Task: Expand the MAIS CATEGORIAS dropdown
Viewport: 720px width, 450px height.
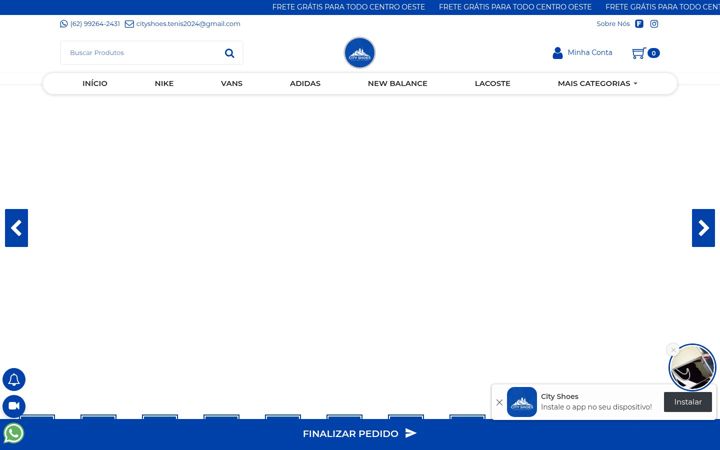Action: pyautogui.click(x=597, y=84)
